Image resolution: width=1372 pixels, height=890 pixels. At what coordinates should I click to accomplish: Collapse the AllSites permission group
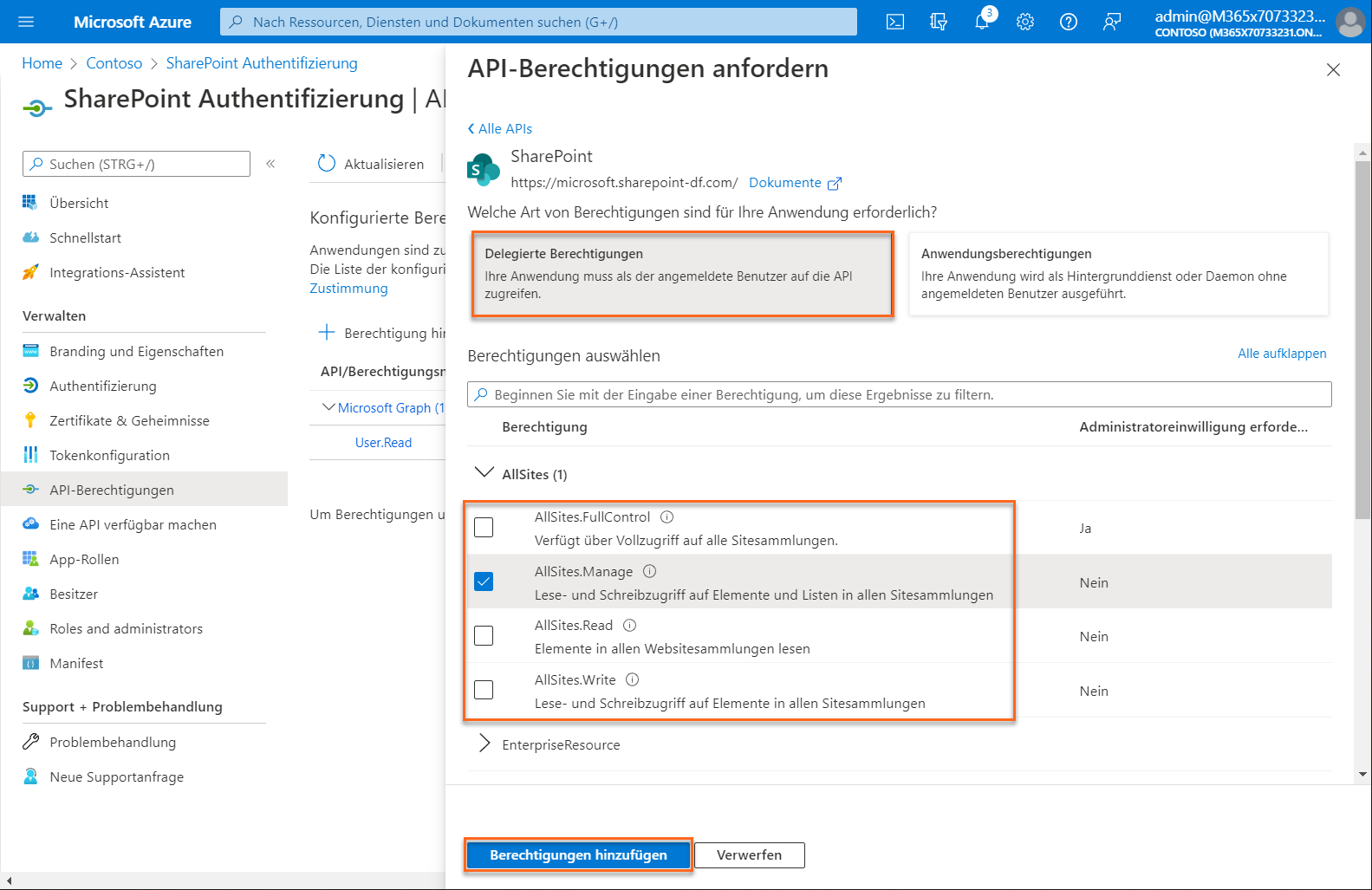484,473
